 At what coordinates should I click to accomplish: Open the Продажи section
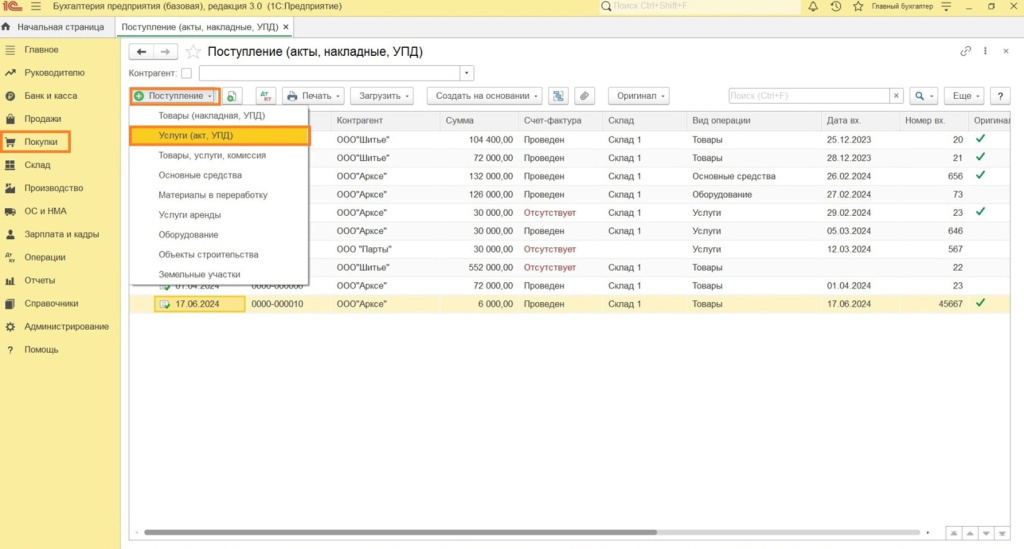point(42,119)
